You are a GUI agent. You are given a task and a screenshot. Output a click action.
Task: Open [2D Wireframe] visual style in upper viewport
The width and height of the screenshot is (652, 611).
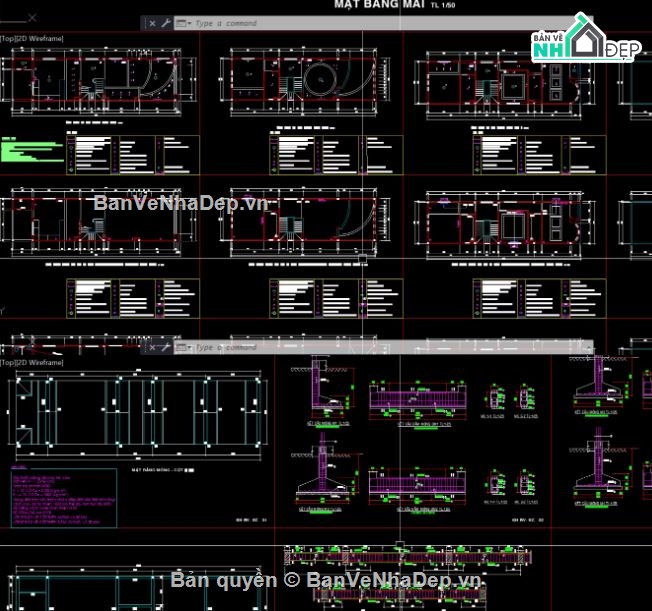coord(42,38)
